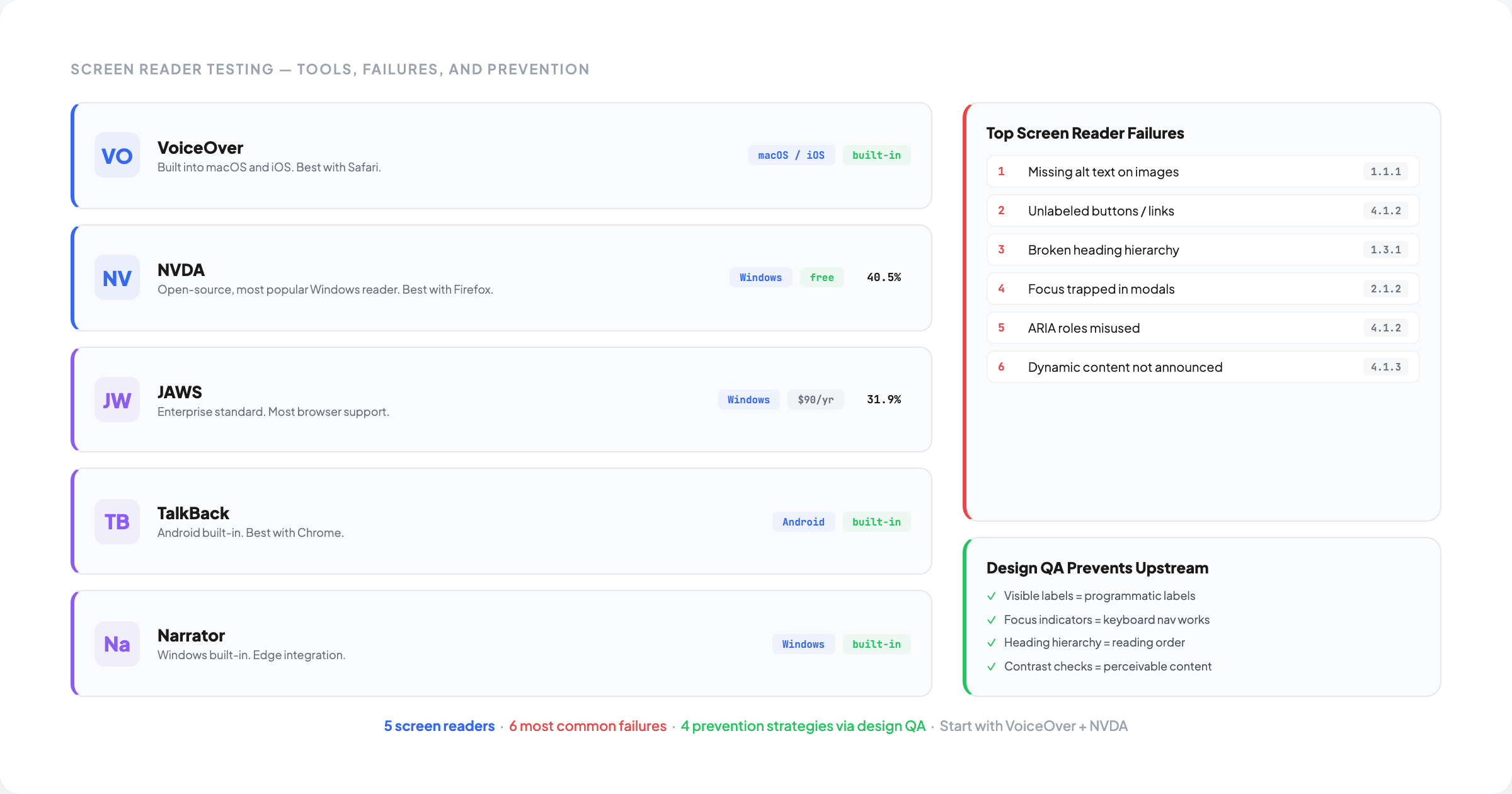Select failure row Focus trapped in modals
The height and width of the screenshot is (794, 1512).
pyautogui.click(x=1203, y=289)
